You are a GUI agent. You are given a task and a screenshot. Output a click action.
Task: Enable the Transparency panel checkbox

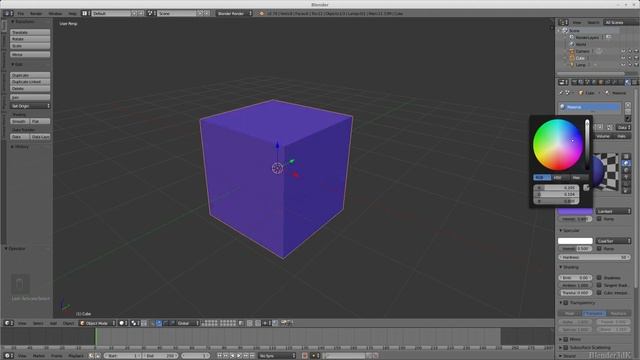[x=566, y=303]
